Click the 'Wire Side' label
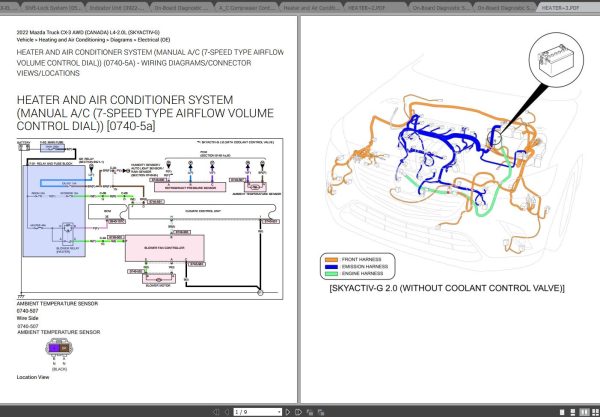 tap(27, 318)
